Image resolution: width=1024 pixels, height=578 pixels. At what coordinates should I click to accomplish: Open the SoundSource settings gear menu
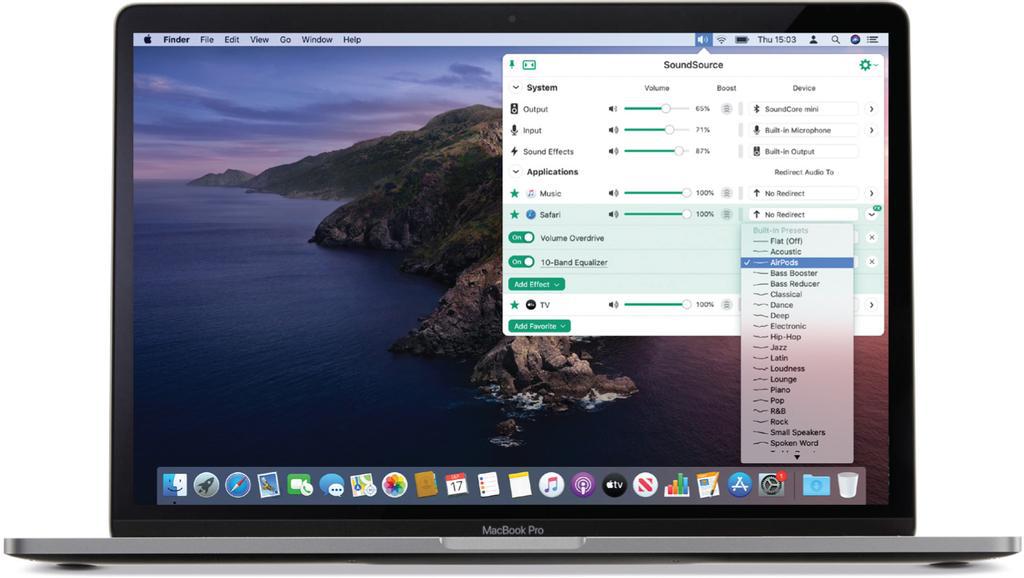867,65
